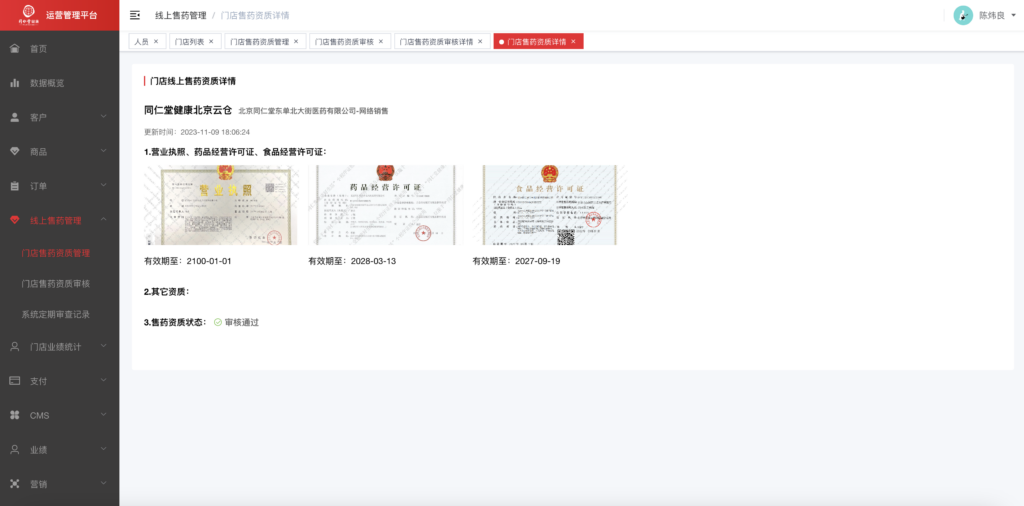This screenshot has height=506, width=1024.
Task: Expand the 商品 menu chevron
Action: (x=104, y=151)
